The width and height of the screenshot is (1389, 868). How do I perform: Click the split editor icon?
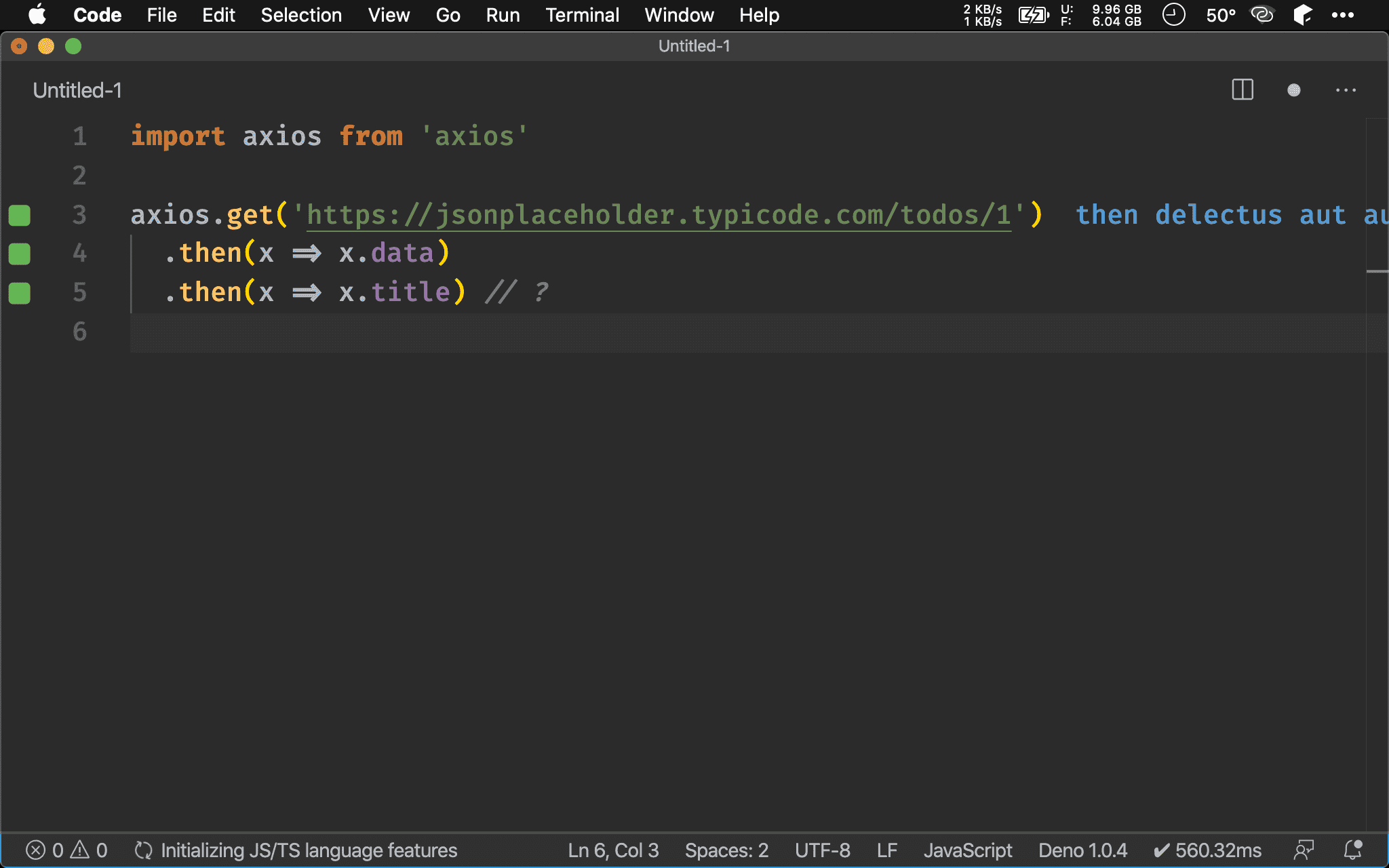(1242, 91)
